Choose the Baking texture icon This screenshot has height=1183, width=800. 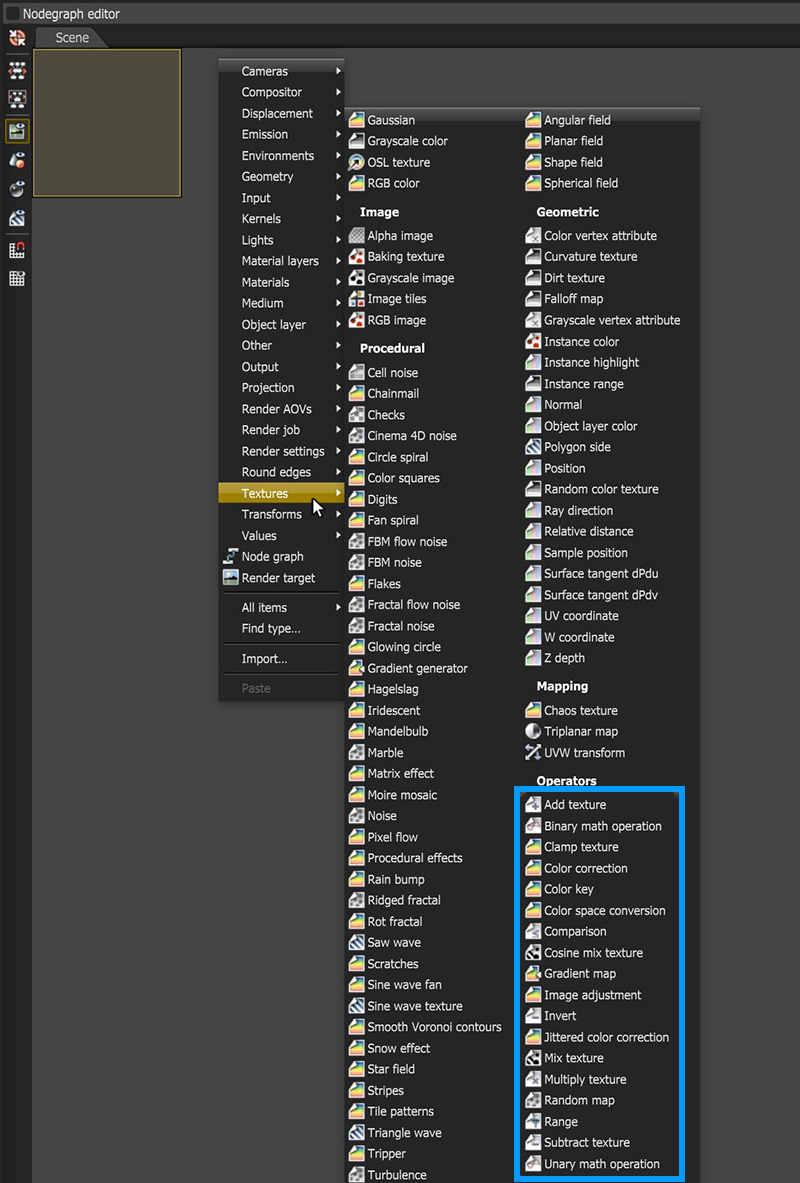click(x=356, y=257)
